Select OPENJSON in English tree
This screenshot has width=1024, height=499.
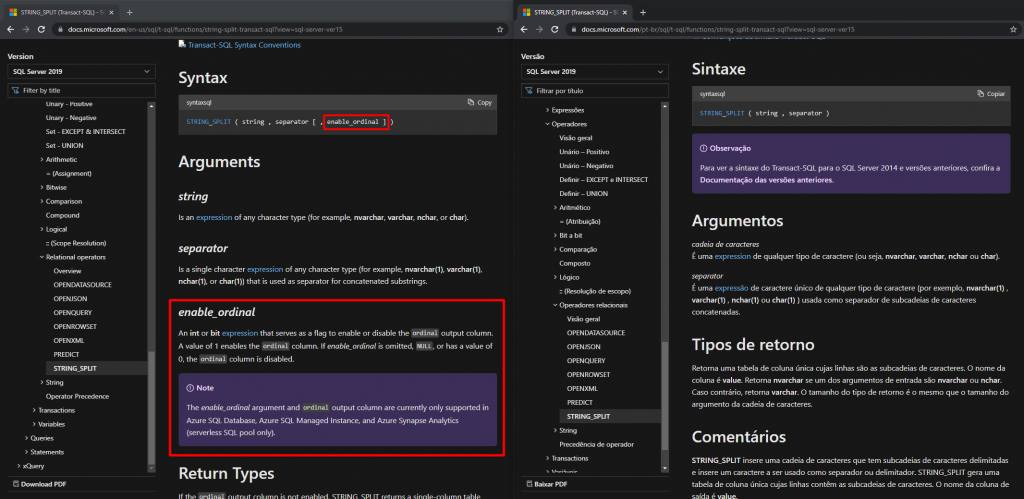click(x=69, y=298)
